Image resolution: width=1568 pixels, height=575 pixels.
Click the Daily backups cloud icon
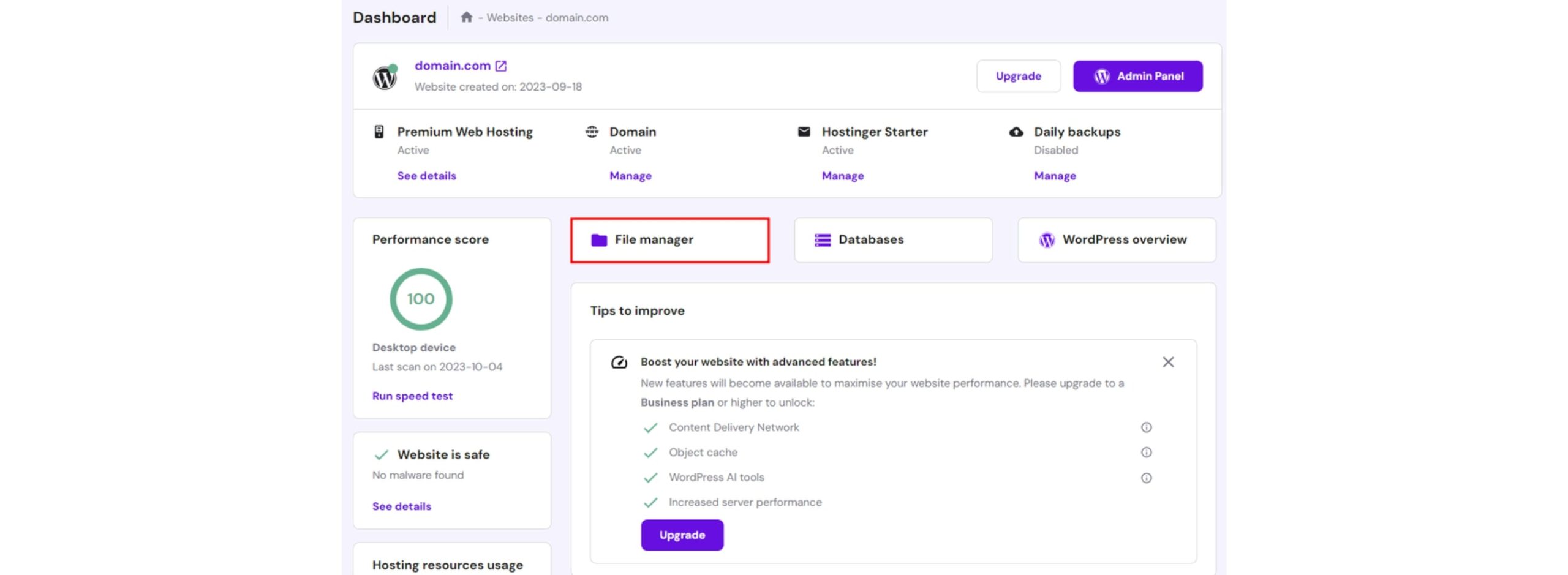[x=1016, y=132]
